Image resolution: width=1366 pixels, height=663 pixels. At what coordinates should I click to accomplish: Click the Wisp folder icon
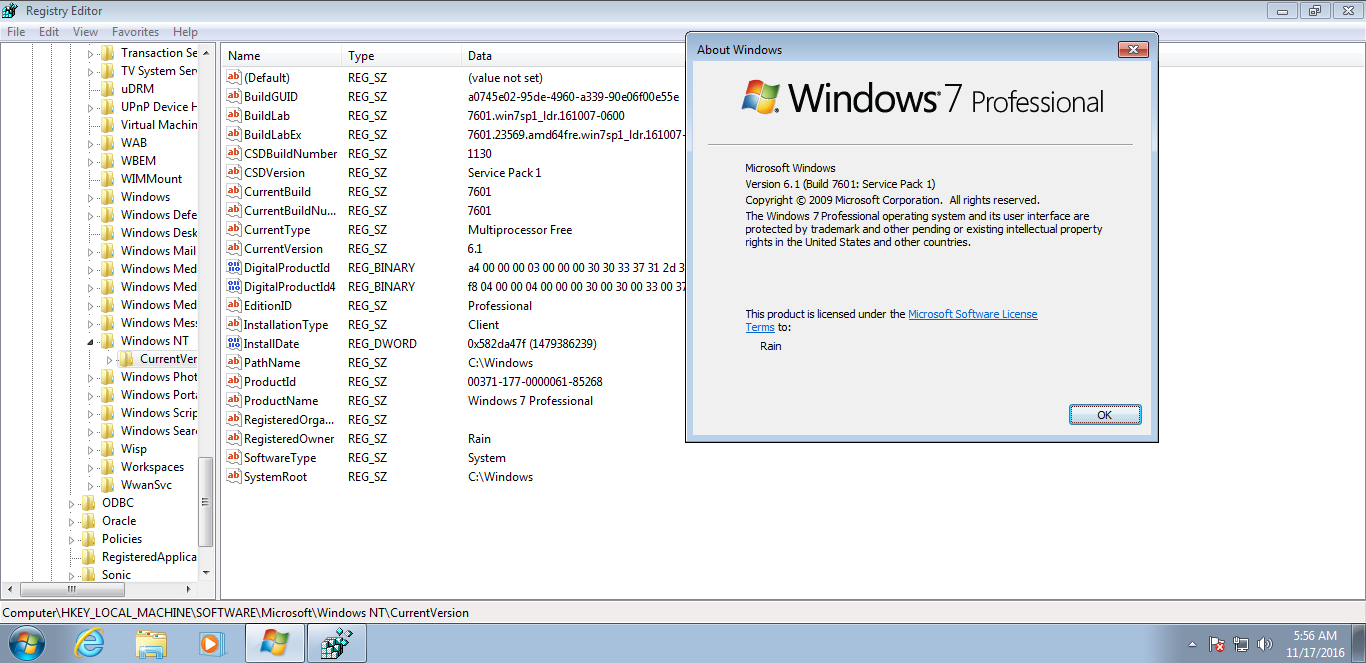(108, 449)
